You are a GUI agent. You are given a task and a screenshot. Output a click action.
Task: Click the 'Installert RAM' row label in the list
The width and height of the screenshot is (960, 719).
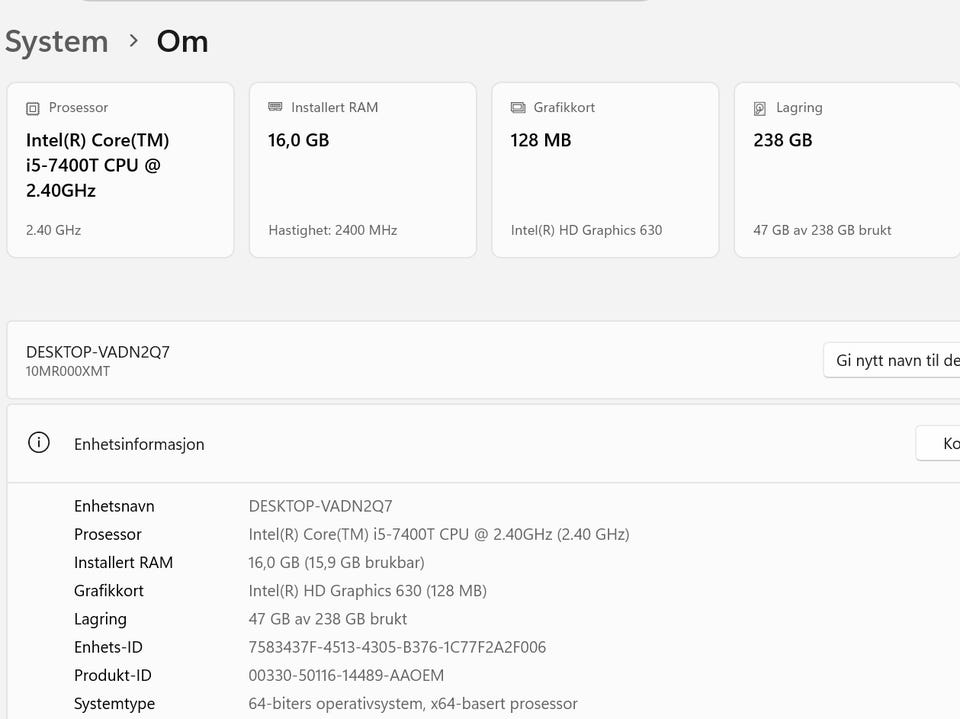124,562
